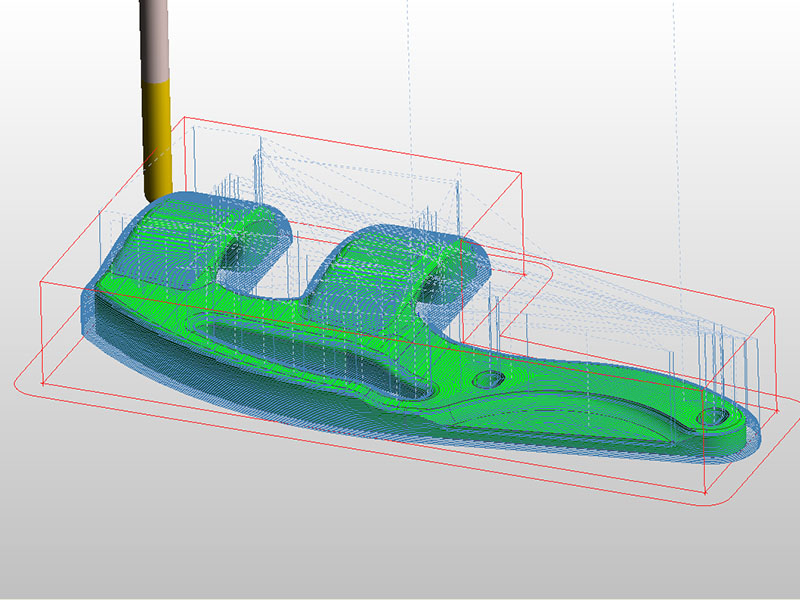Click the rounded tip of the milling tool
Viewport: 800px width, 600px height.
[158, 192]
